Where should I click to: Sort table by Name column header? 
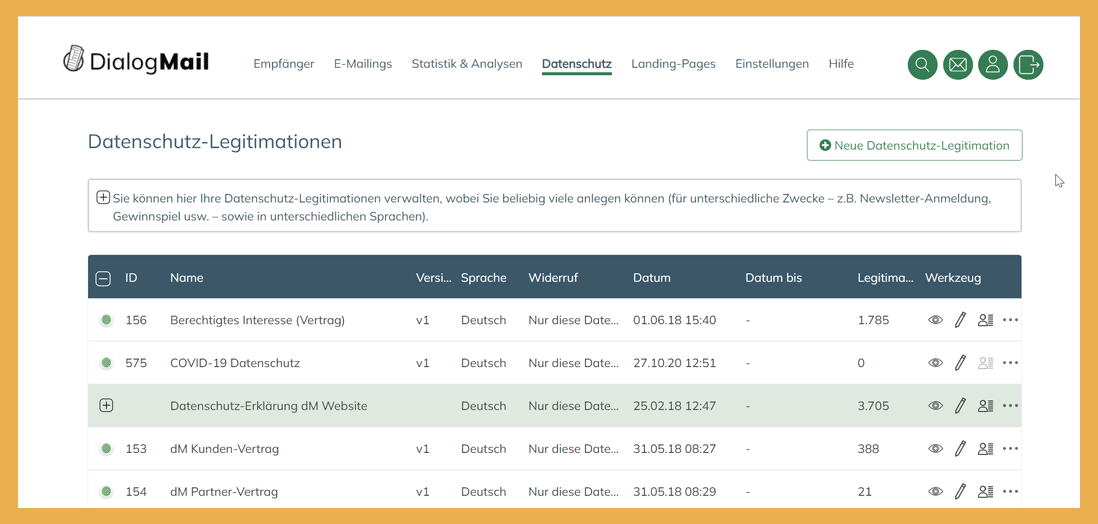pyautogui.click(x=186, y=277)
